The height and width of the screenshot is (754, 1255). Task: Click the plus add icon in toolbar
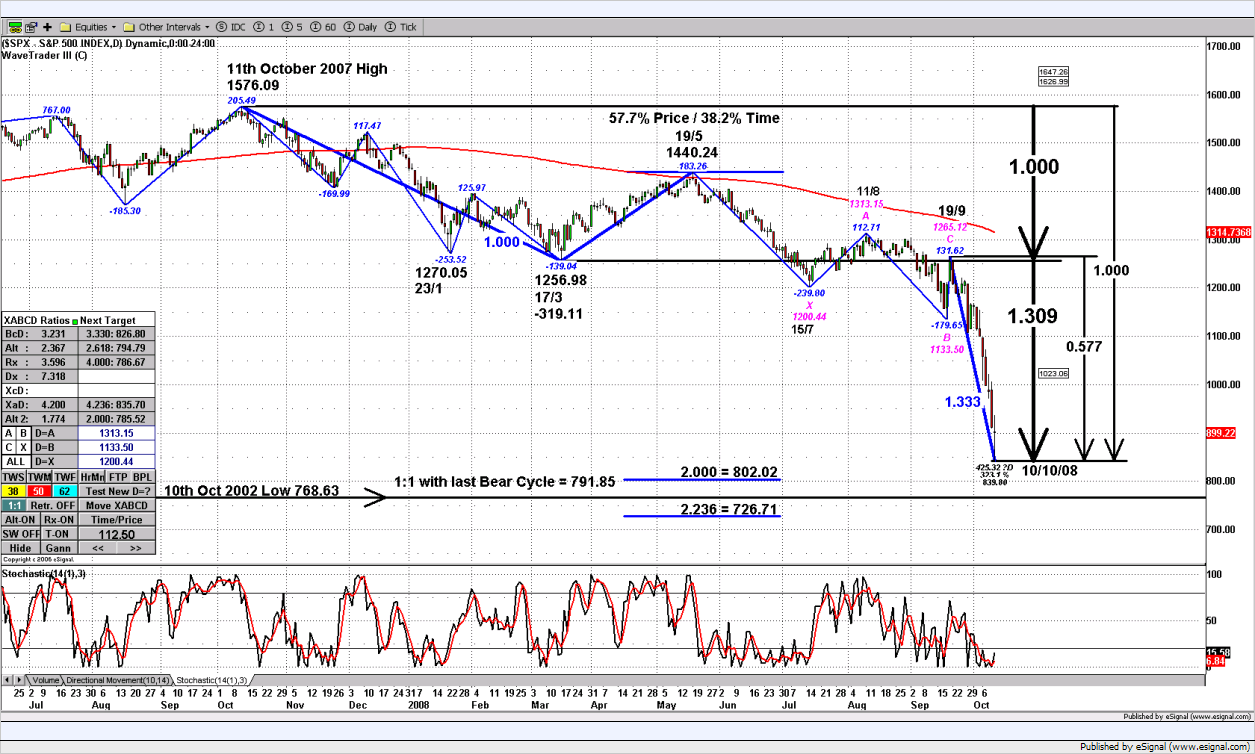coord(47,27)
